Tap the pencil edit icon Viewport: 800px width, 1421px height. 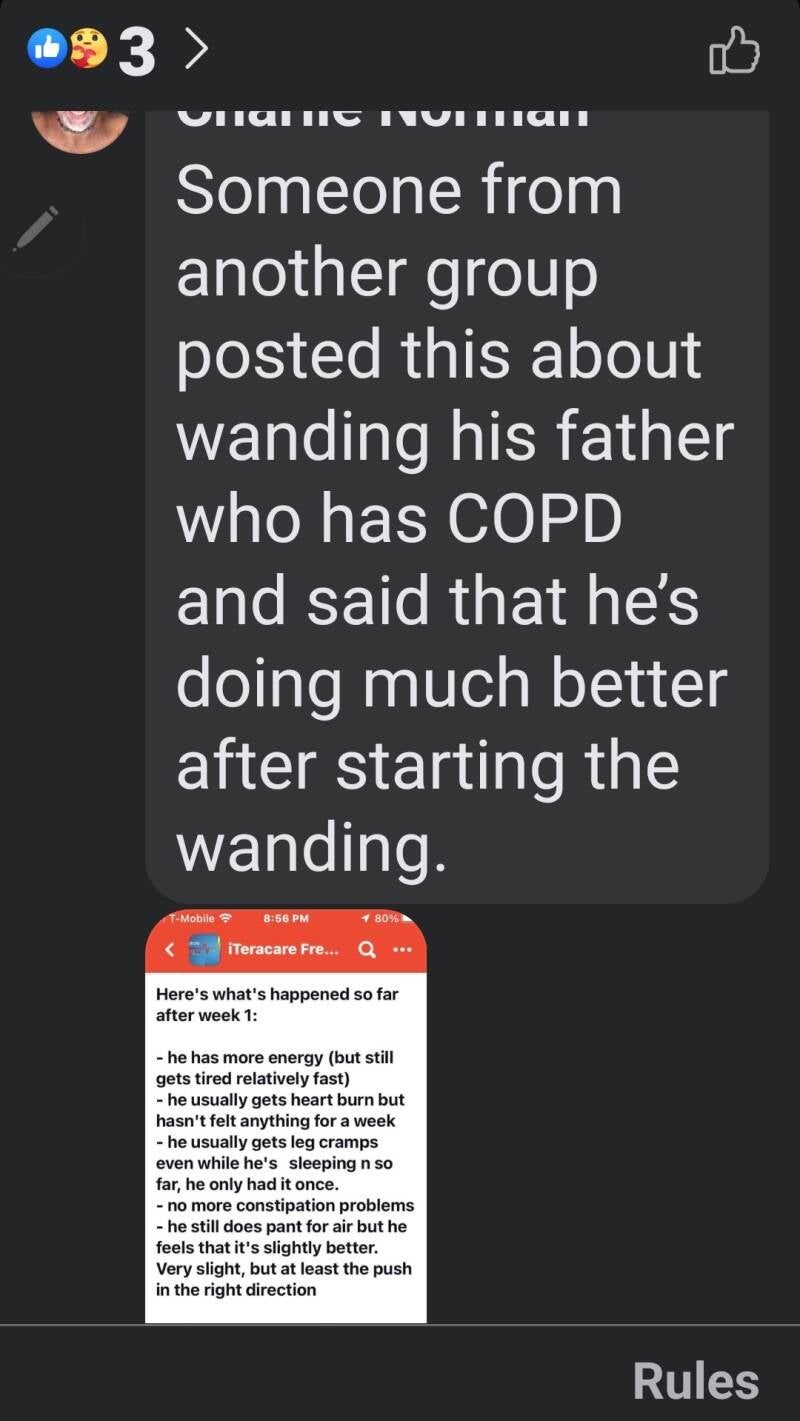coord(37,228)
